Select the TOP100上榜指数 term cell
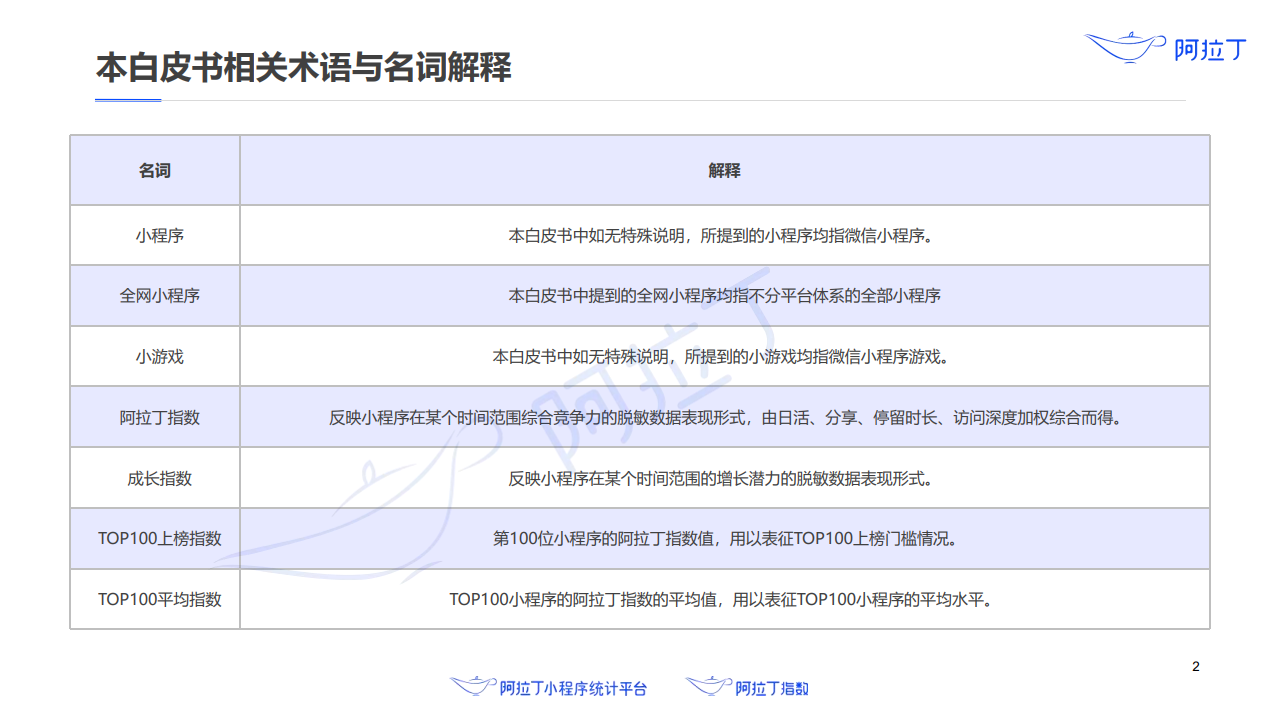 tap(159, 539)
